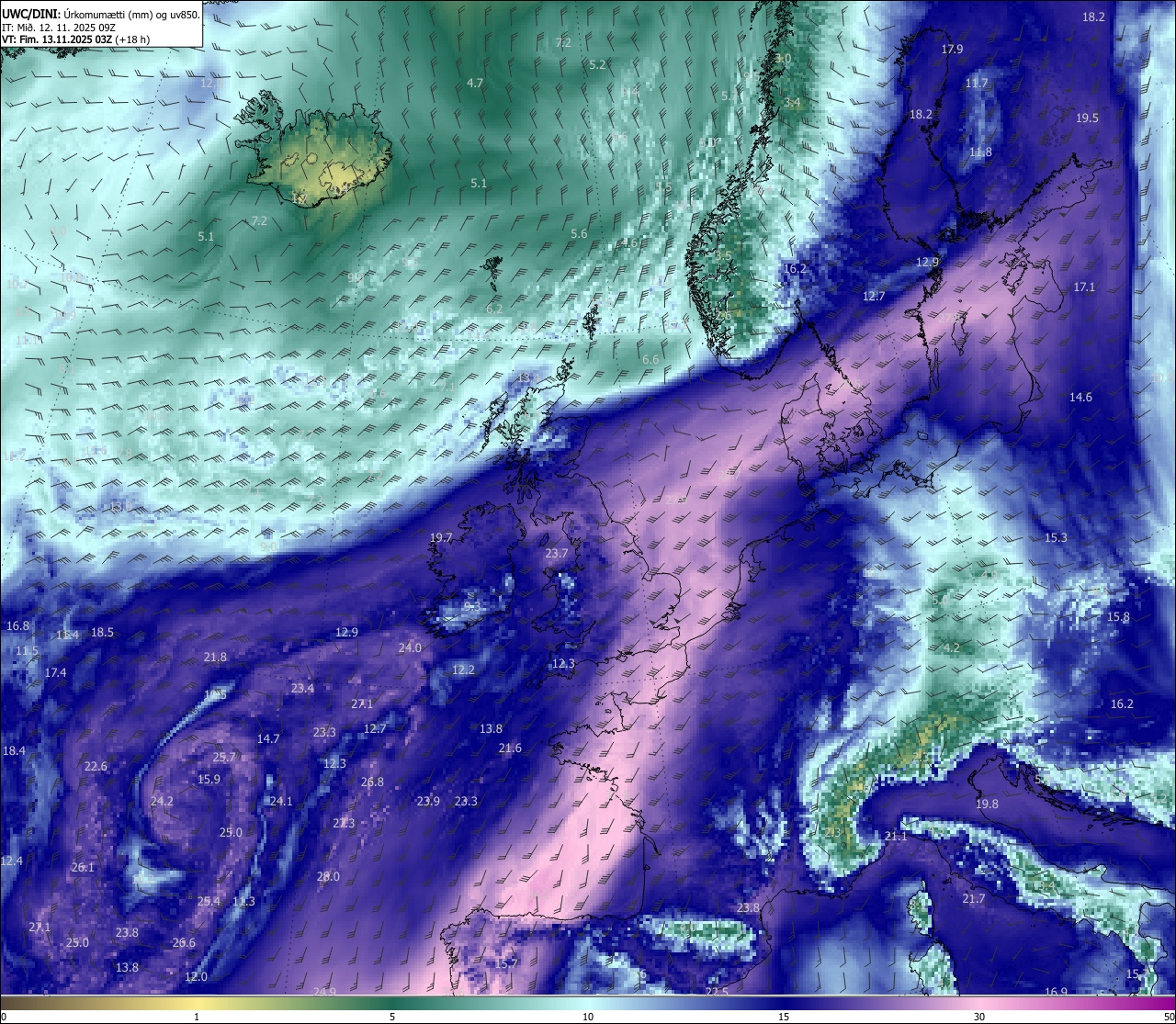Image resolution: width=1176 pixels, height=1024 pixels.
Task: Click the 12.4 value label
Action: [x=11, y=861]
